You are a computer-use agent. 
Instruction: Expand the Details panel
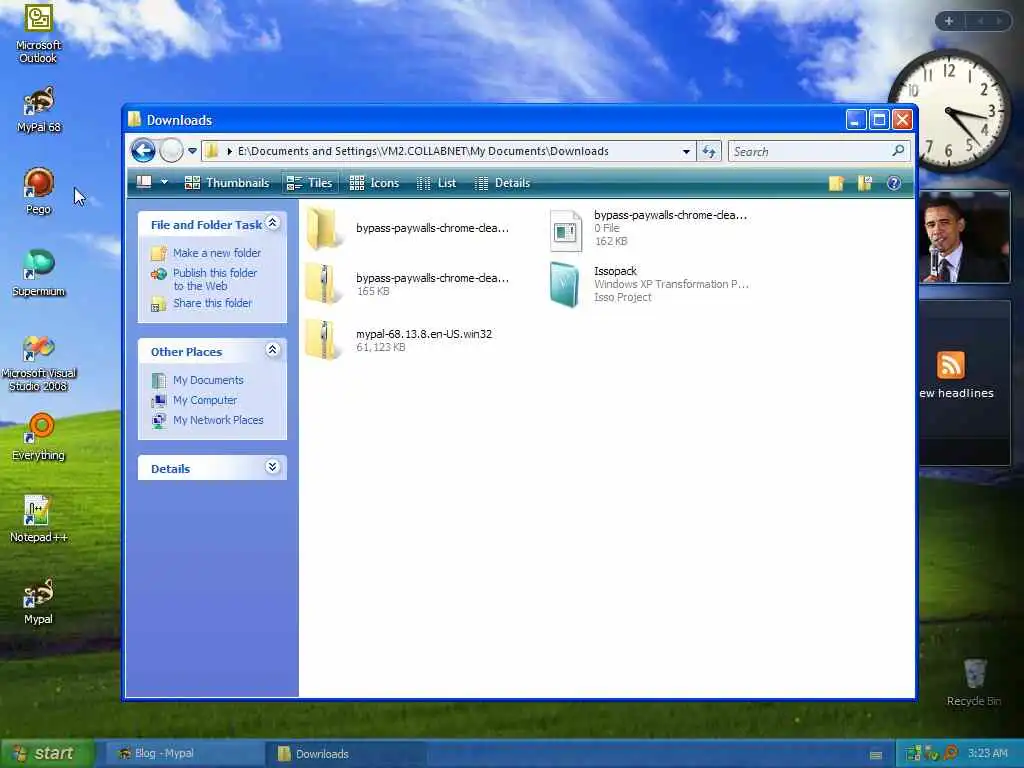[272, 467]
